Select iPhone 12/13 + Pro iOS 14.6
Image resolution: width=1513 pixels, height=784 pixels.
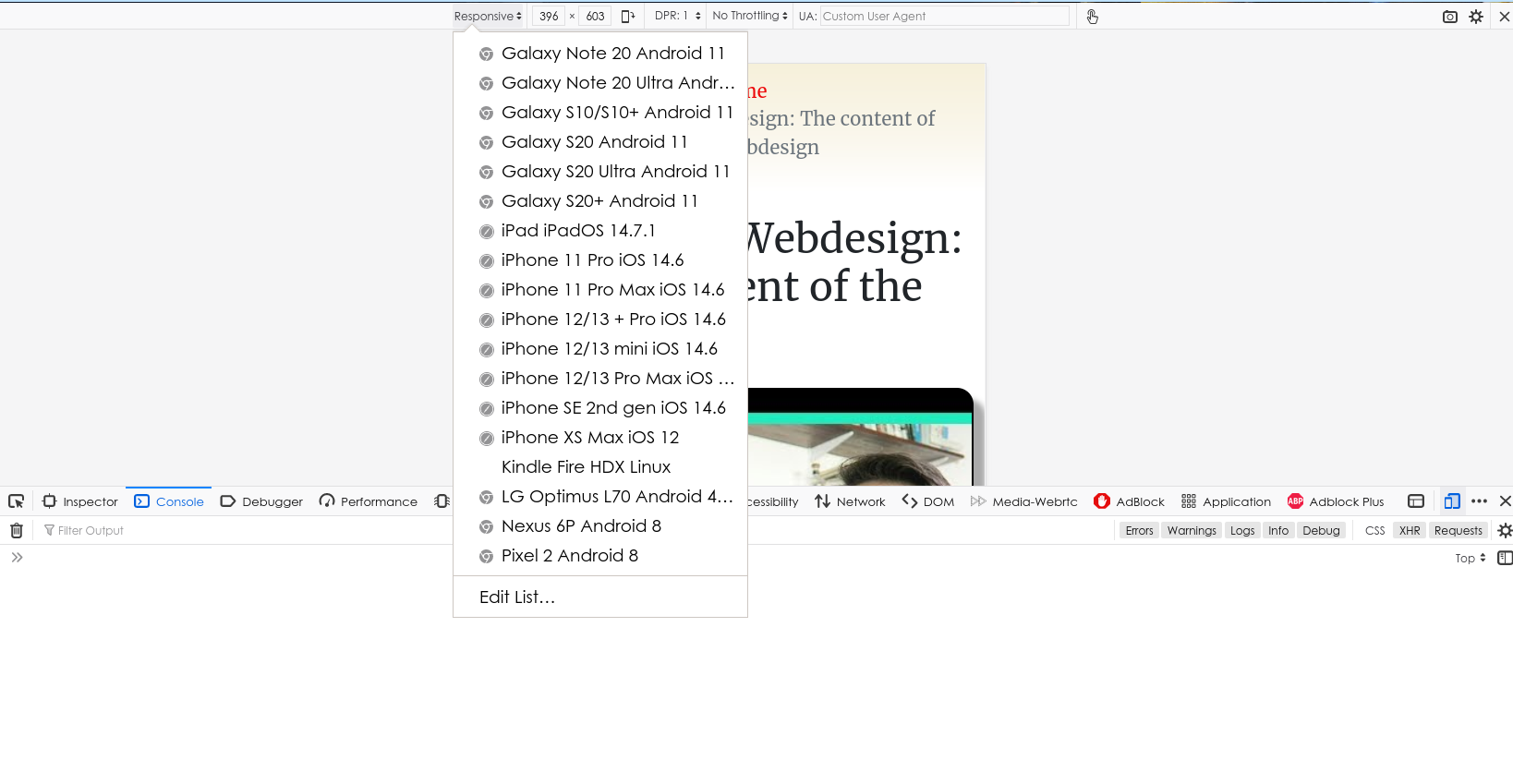600,320
